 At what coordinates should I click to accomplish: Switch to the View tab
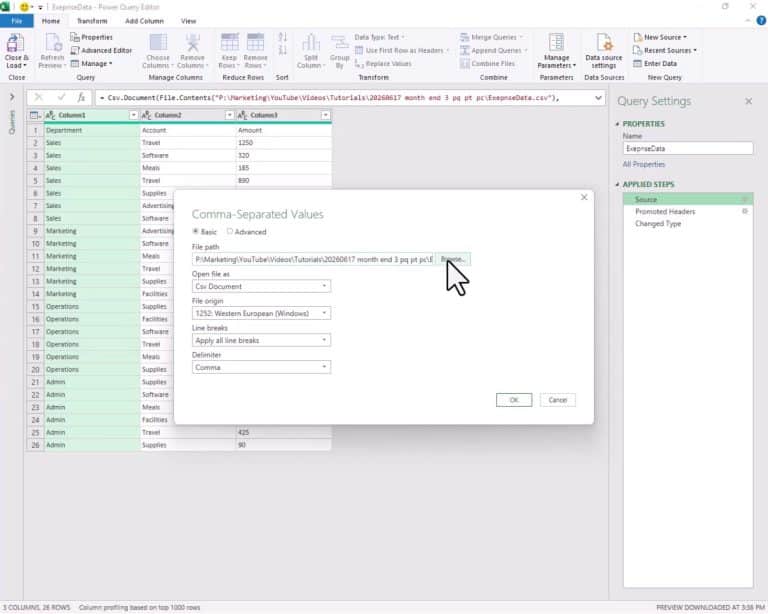pos(188,21)
